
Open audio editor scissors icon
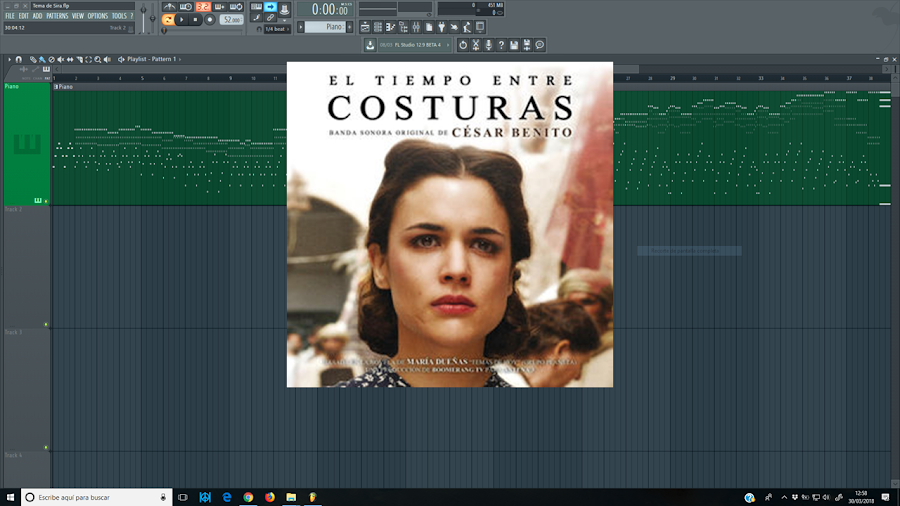[x=476, y=45]
